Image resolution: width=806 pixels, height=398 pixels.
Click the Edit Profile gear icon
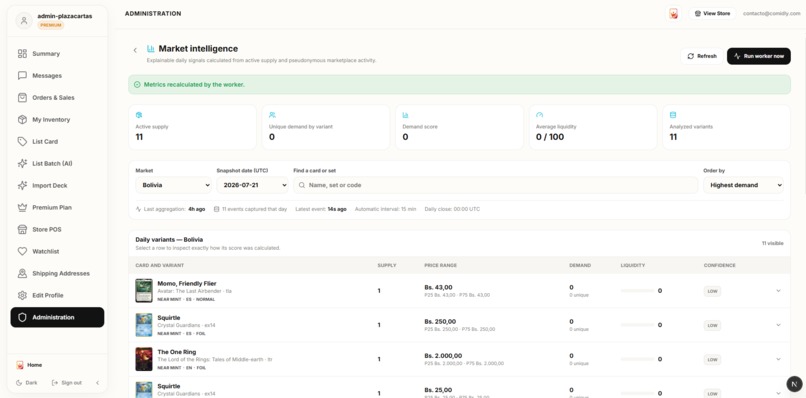[x=22, y=295]
